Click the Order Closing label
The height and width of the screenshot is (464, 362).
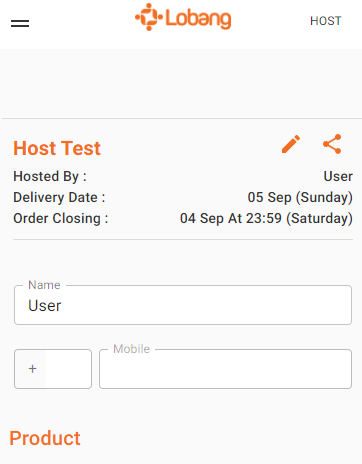(61, 219)
